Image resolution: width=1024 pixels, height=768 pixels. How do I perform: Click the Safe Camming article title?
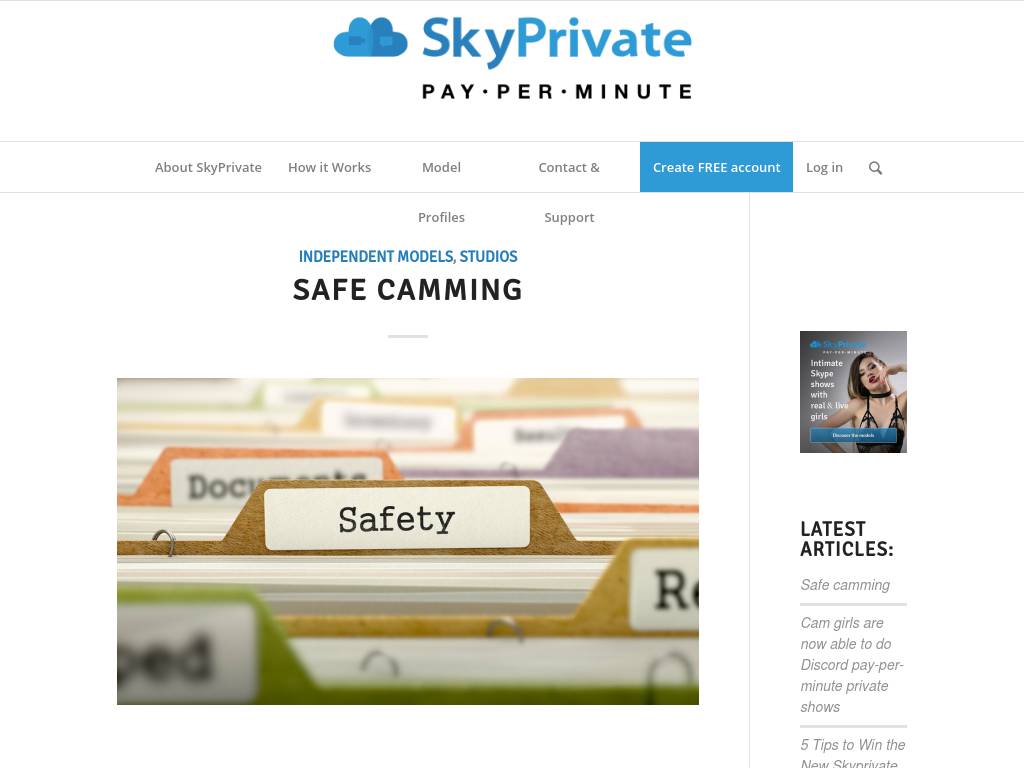coord(408,290)
